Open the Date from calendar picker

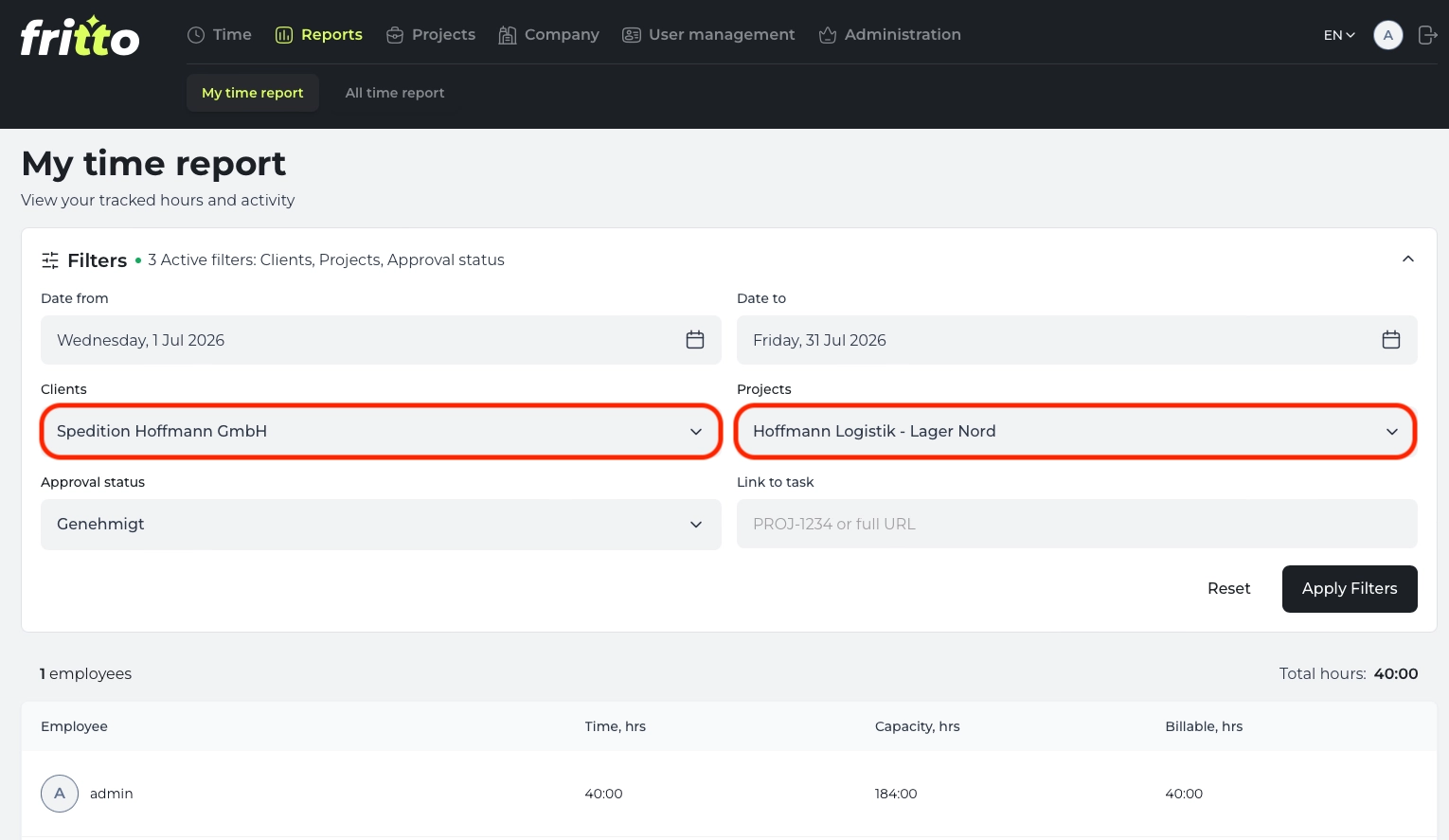(x=695, y=340)
